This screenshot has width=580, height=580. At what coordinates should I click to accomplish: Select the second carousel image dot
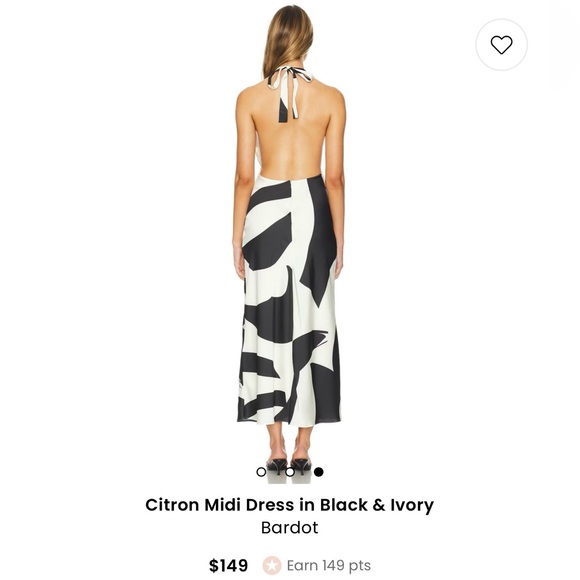tap(290, 472)
